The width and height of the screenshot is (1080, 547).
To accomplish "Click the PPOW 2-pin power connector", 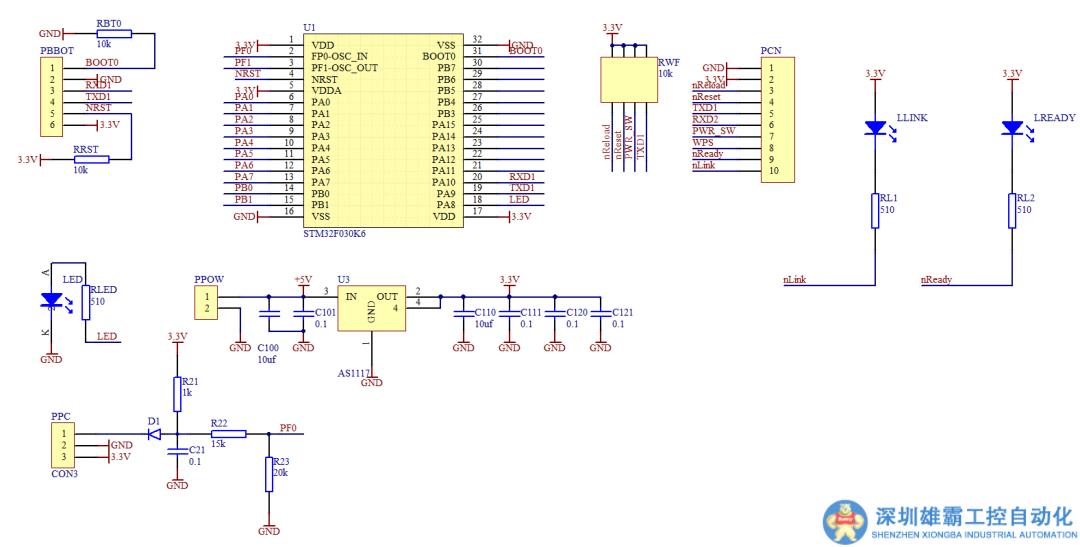I will pos(207,303).
